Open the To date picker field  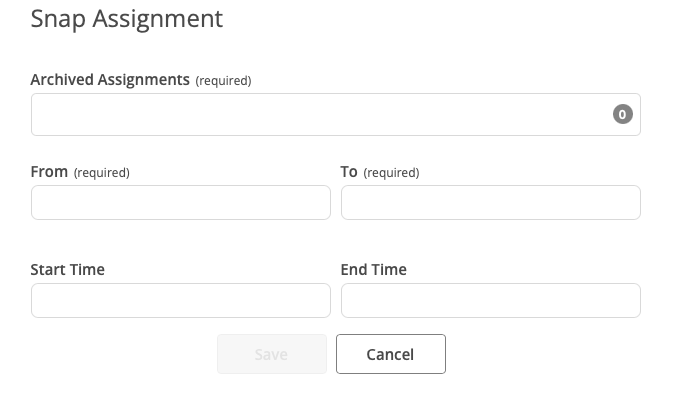pyautogui.click(x=490, y=203)
